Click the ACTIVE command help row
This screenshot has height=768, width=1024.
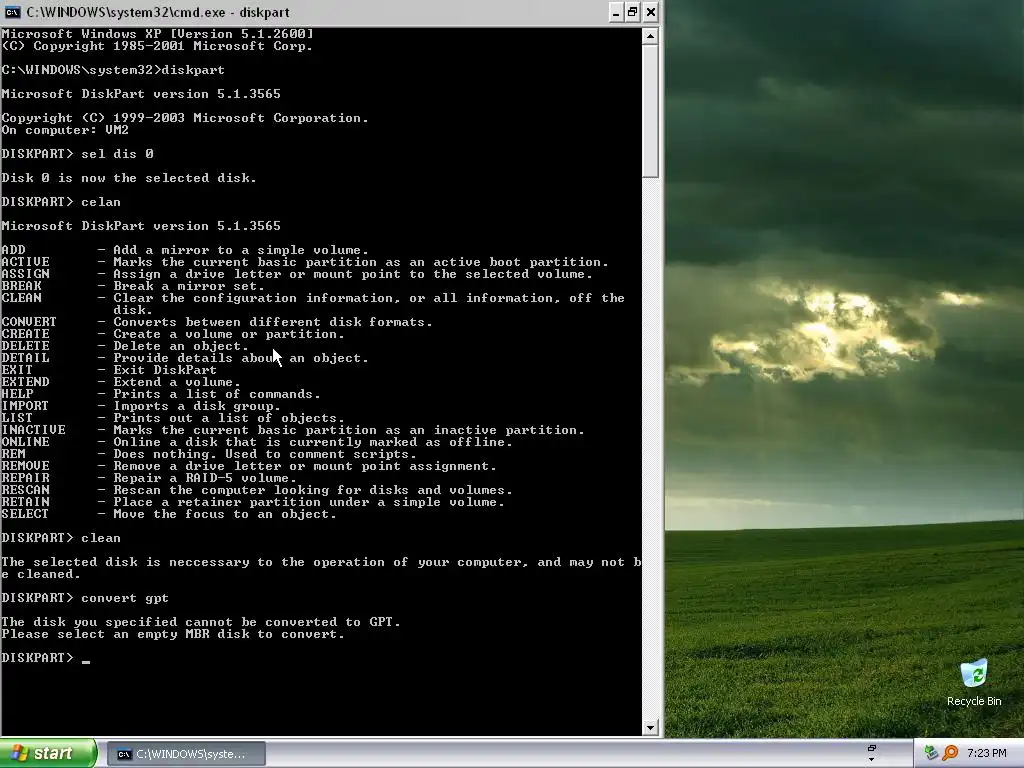304,262
